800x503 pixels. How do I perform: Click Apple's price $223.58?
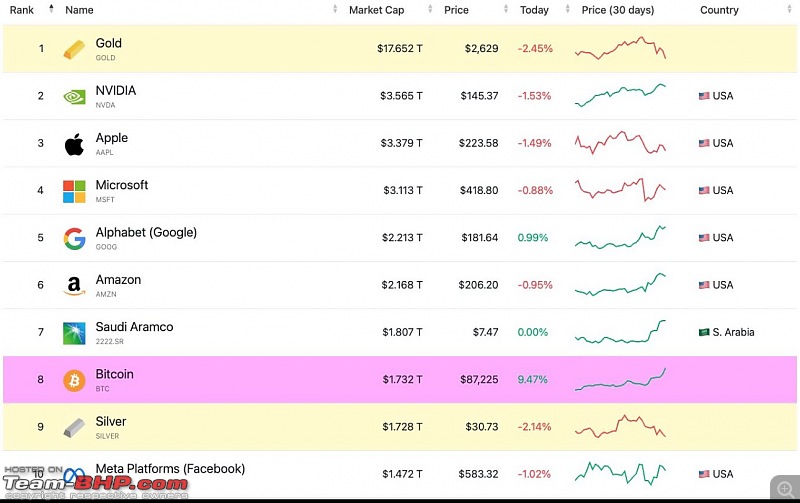coord(479,143)
